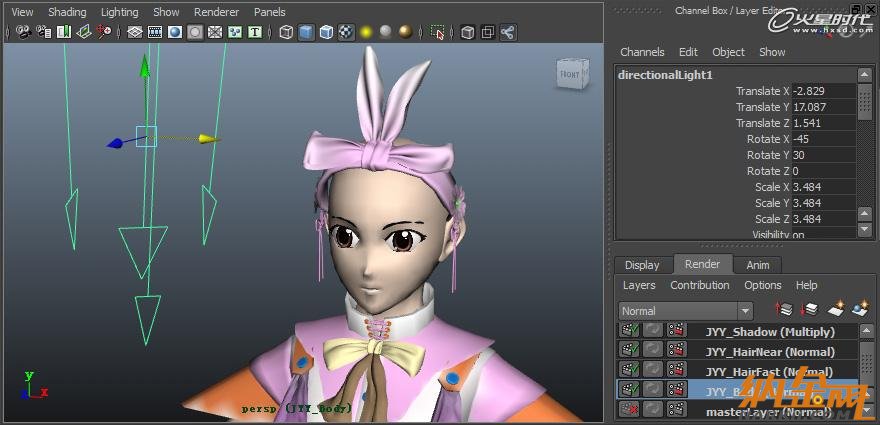
Task: Click the Image Plane icon
Action: pos(84,32)
